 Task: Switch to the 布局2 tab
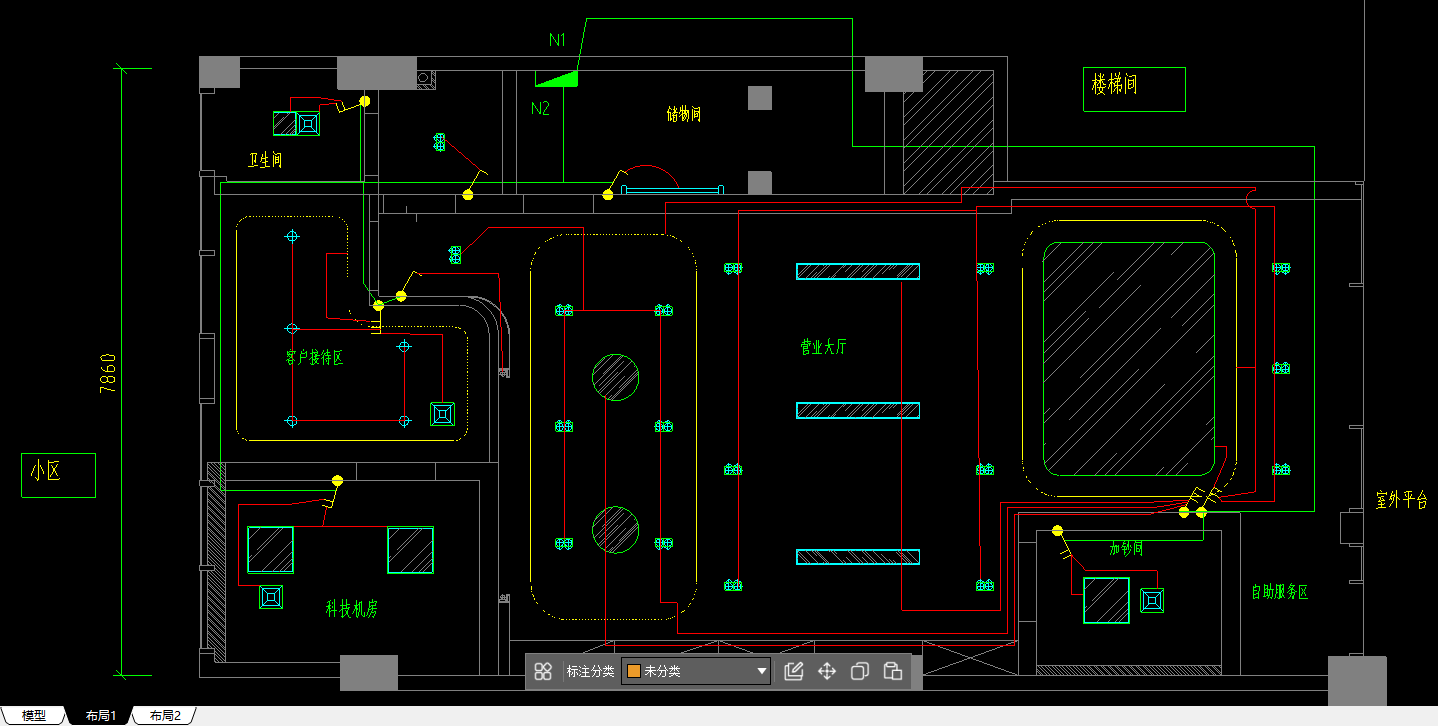click(x=166, y=716)
